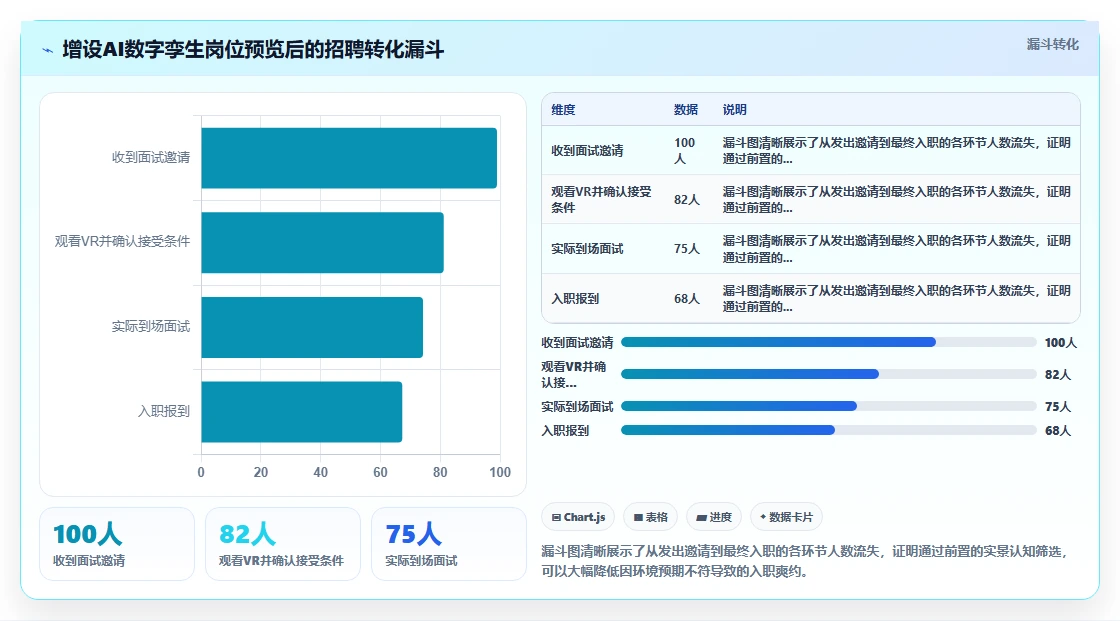Select the 进度 chip
This screenshot has width=1120, height=621.
pos(714,517)
